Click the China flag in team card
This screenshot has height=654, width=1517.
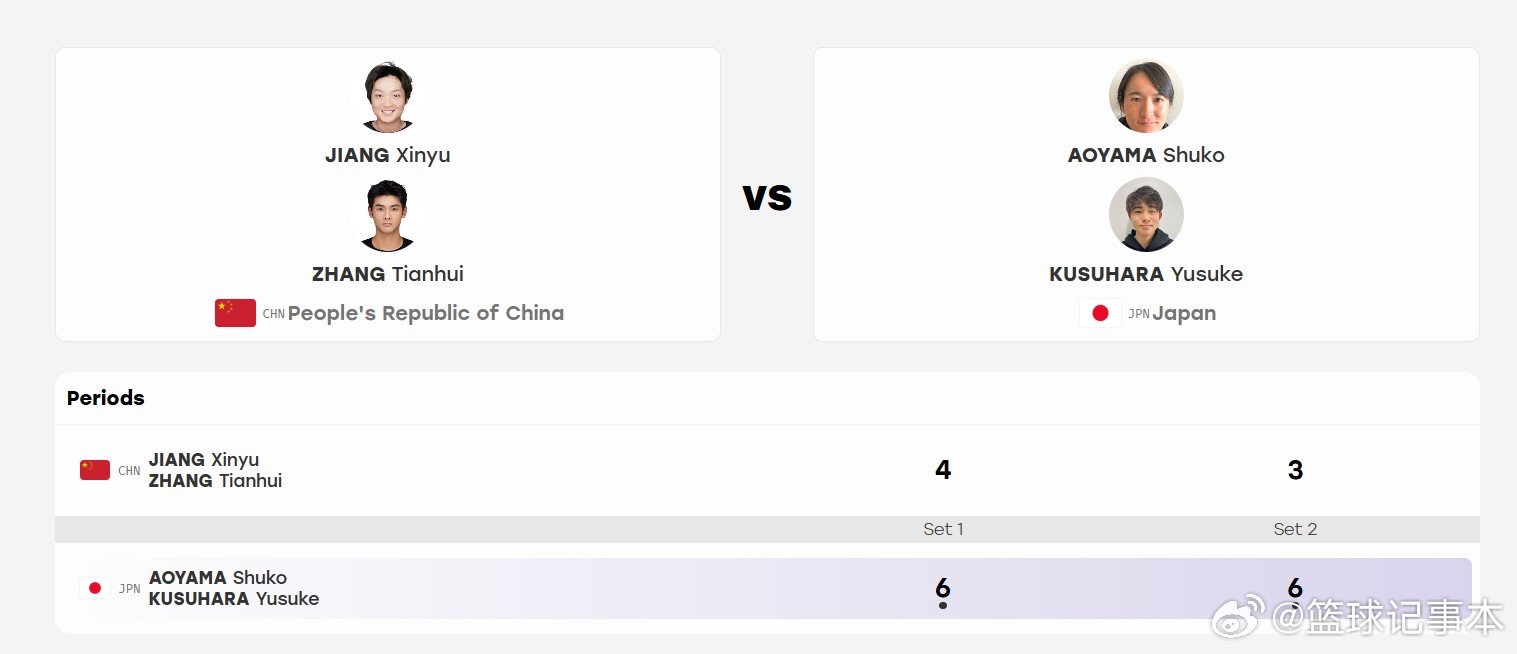pyautogui.click(x=235, y=313)
